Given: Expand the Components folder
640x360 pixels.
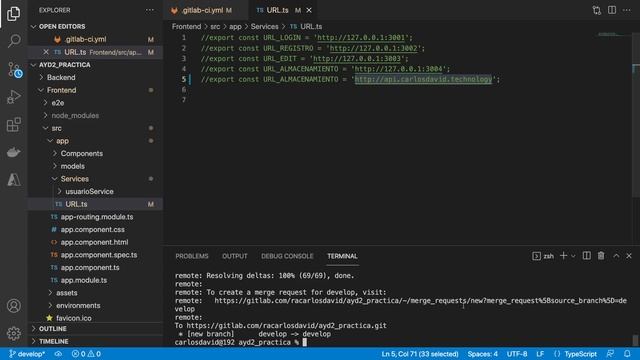Looking at the screenshot, I should (x=82, y=153).
